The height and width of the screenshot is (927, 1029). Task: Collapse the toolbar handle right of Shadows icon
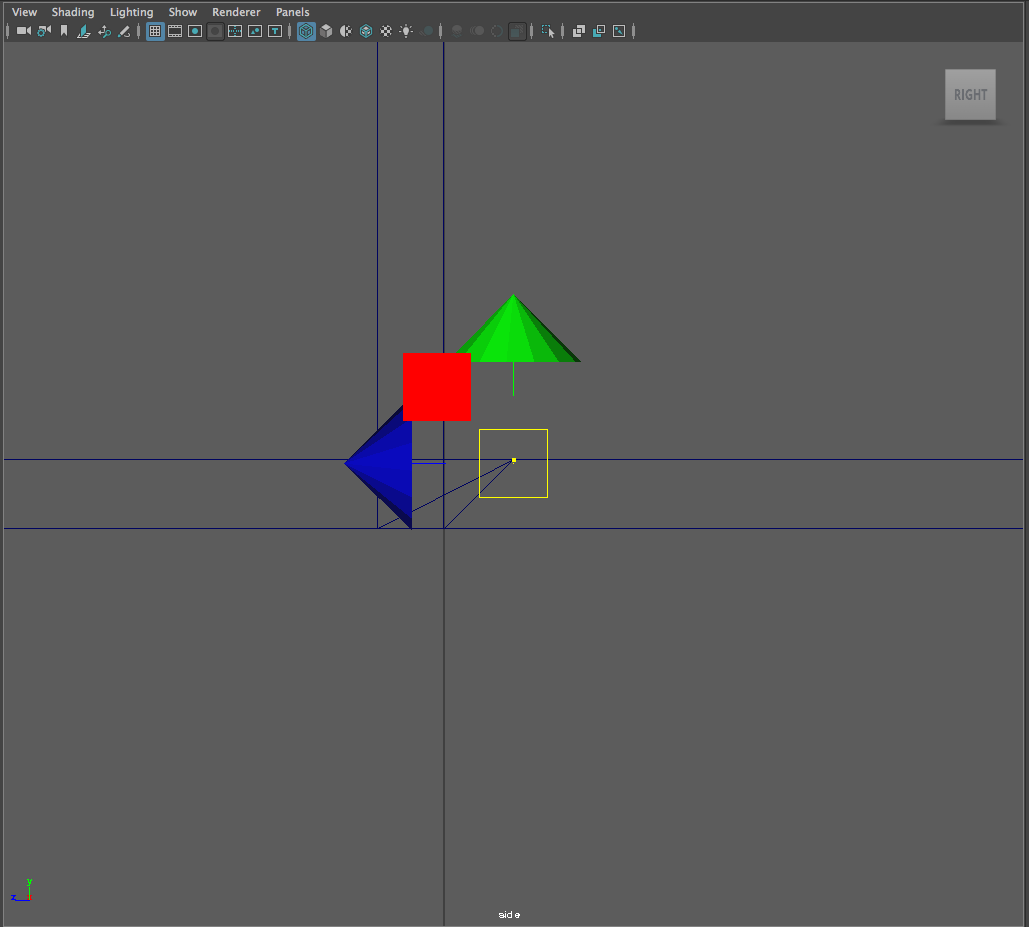click(x=440, y=31)
